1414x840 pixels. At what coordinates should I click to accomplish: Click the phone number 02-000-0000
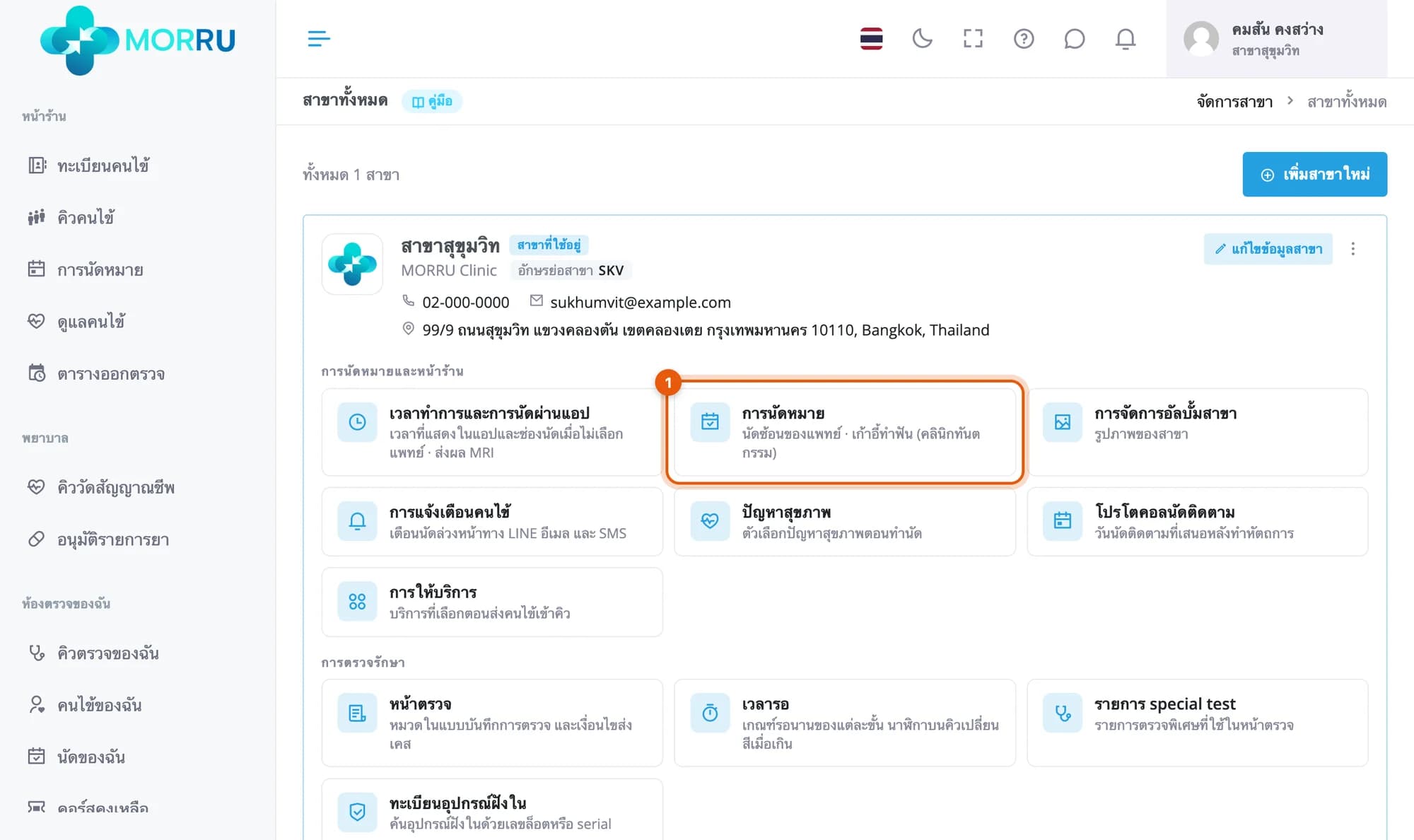tap(465, 303)
